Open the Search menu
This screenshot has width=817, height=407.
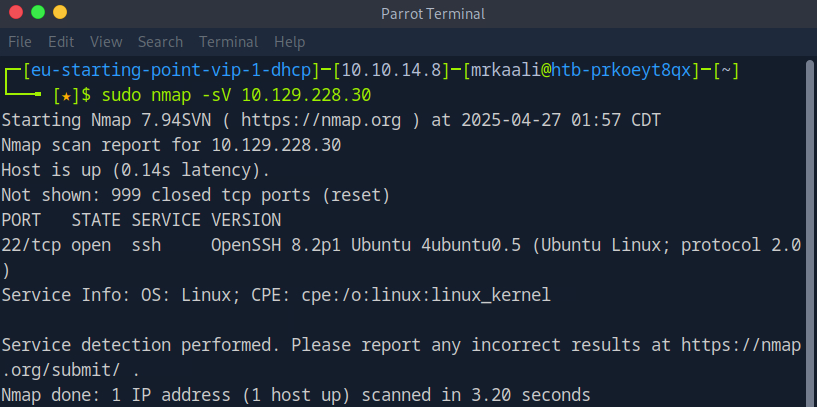[160, 42]
